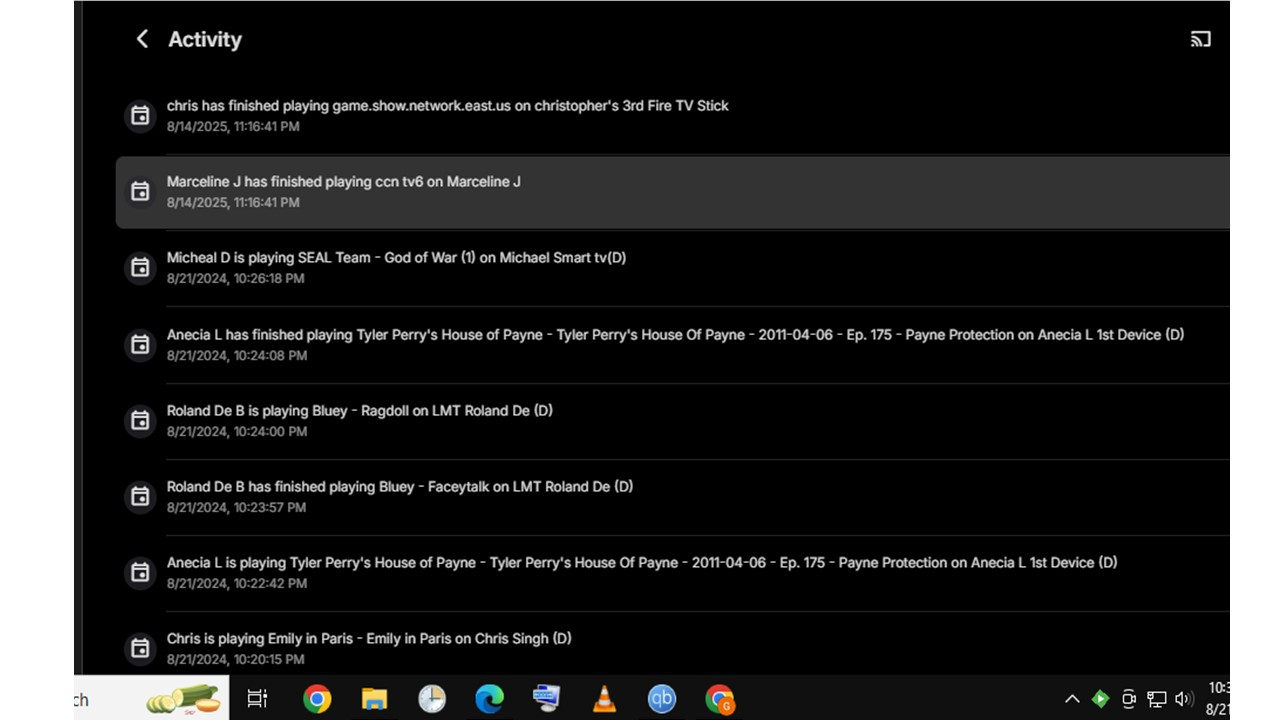Open the cast to device icon

coord(1201,40)
